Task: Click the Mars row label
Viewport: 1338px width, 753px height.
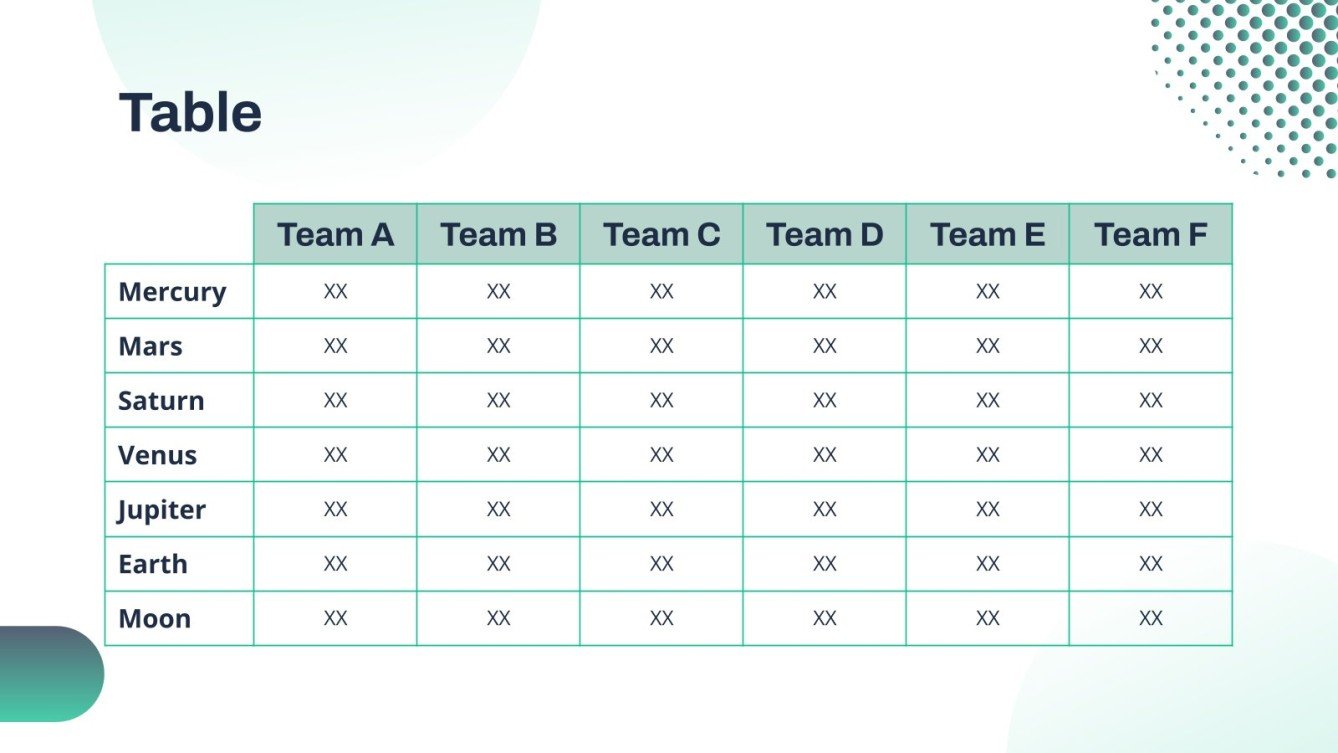Action: 150,347
